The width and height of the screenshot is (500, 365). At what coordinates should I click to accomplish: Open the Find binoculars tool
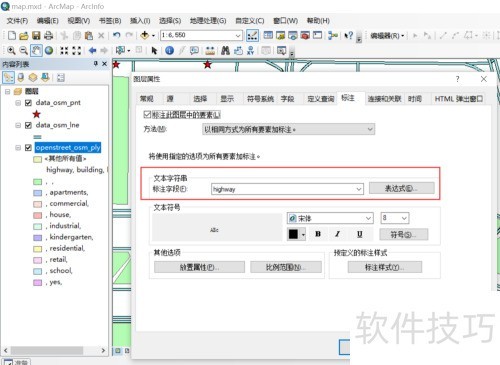(x=225, y=51)
